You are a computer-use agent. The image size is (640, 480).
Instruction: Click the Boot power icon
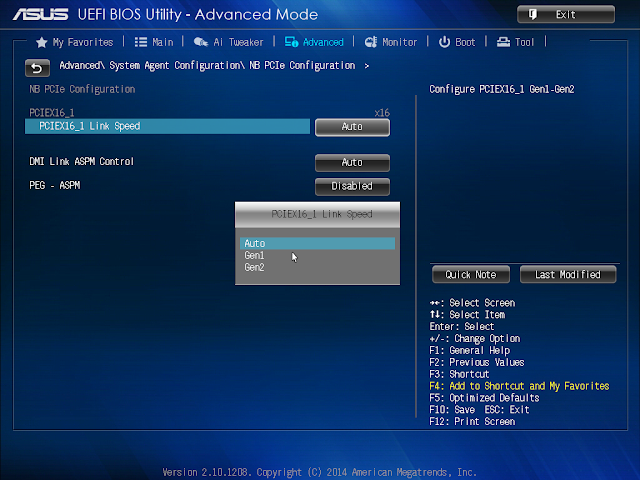tap(444, 42)
